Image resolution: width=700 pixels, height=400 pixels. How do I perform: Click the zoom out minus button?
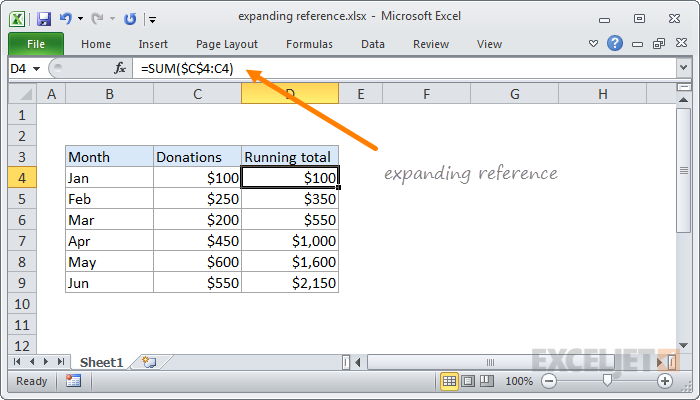pos(549,381)
